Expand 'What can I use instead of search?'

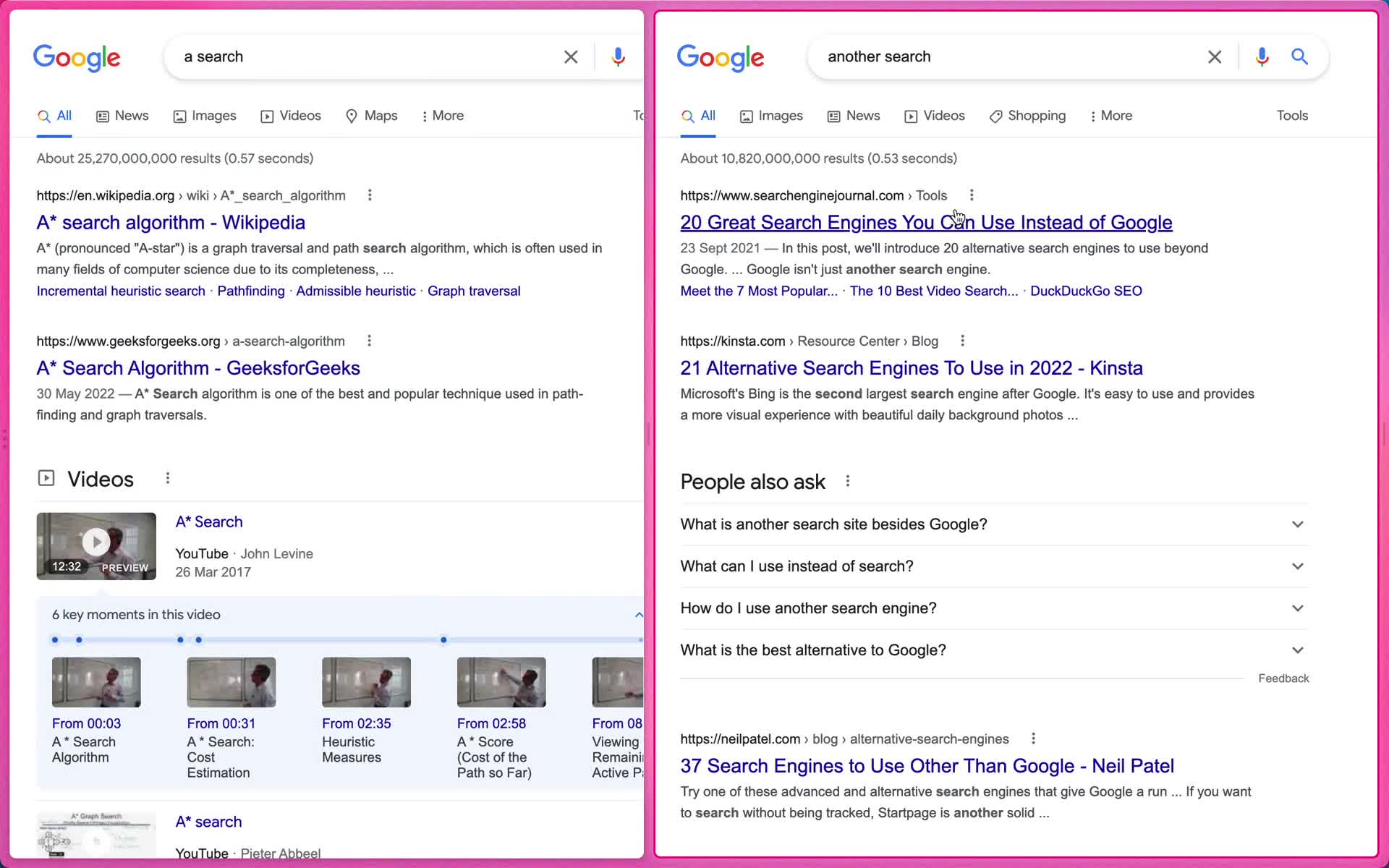coord(988,565)
